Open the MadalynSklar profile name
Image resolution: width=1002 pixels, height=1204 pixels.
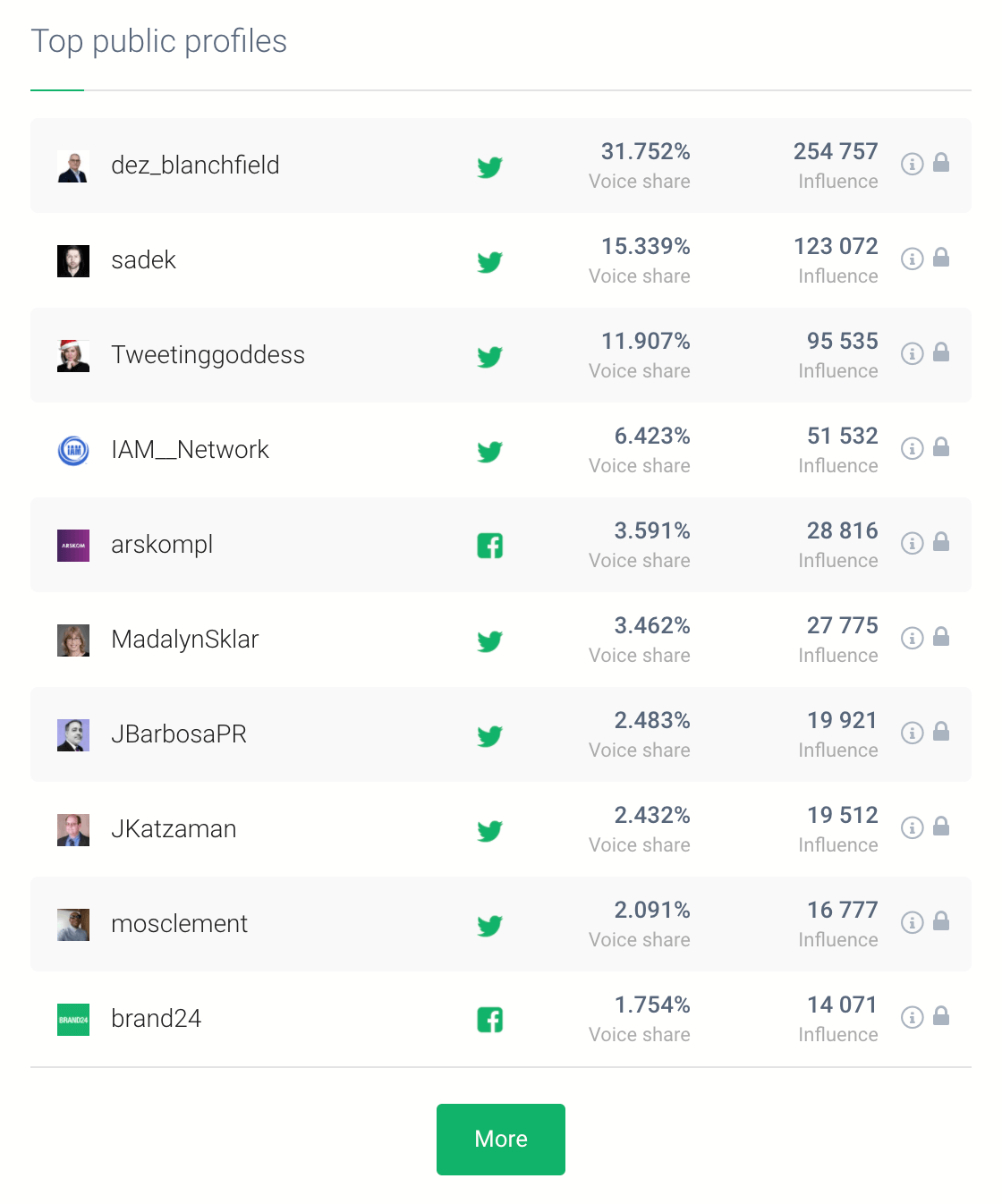[x=184, y=640]
